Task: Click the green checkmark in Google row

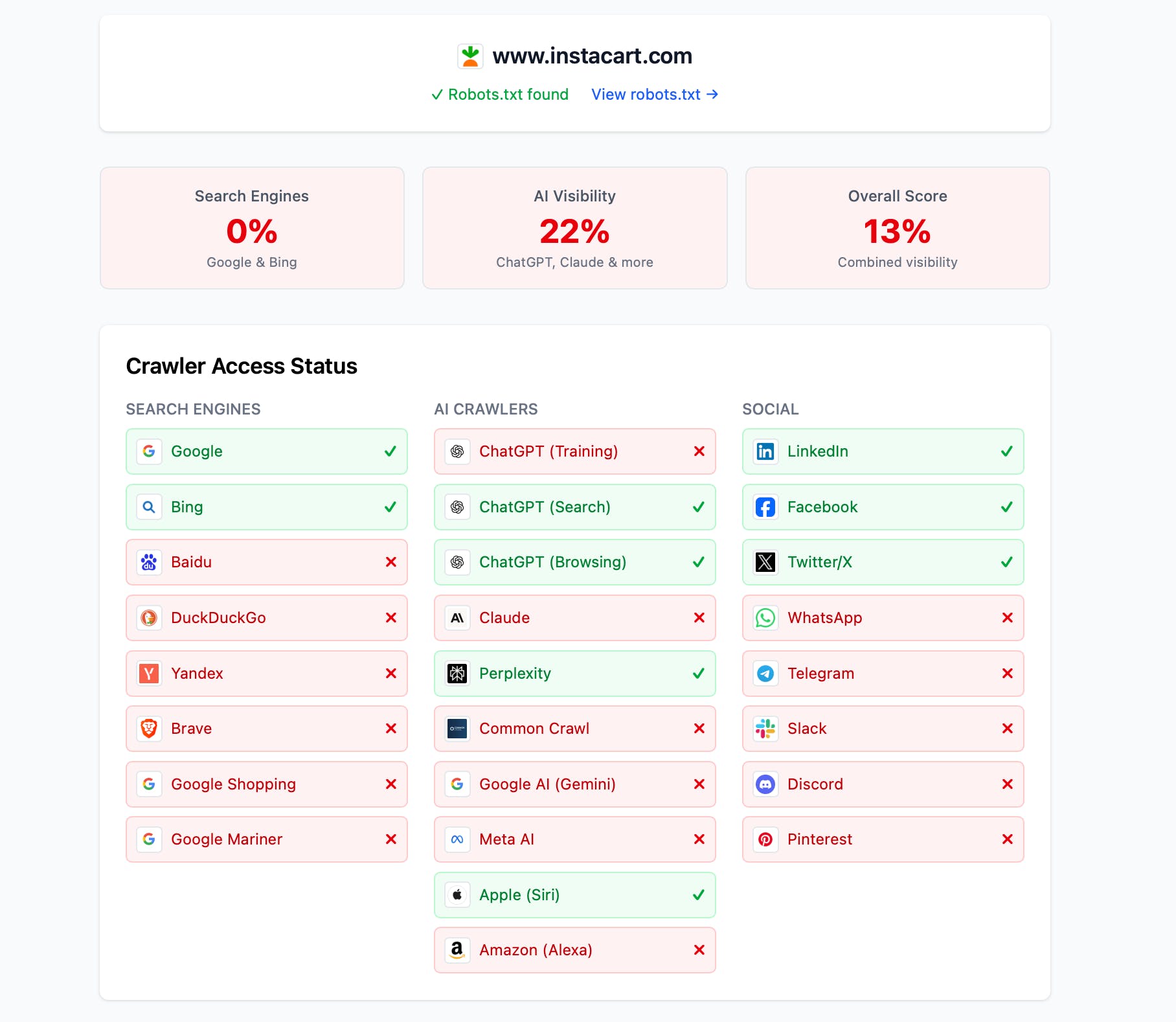Action: pos(390,451)
